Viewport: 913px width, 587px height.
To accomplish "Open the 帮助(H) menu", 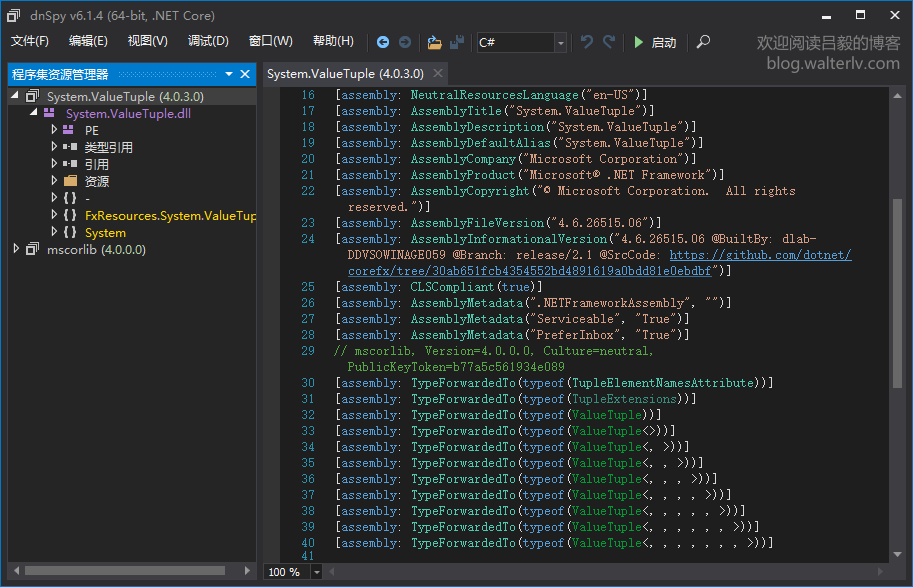I will 333,41.
